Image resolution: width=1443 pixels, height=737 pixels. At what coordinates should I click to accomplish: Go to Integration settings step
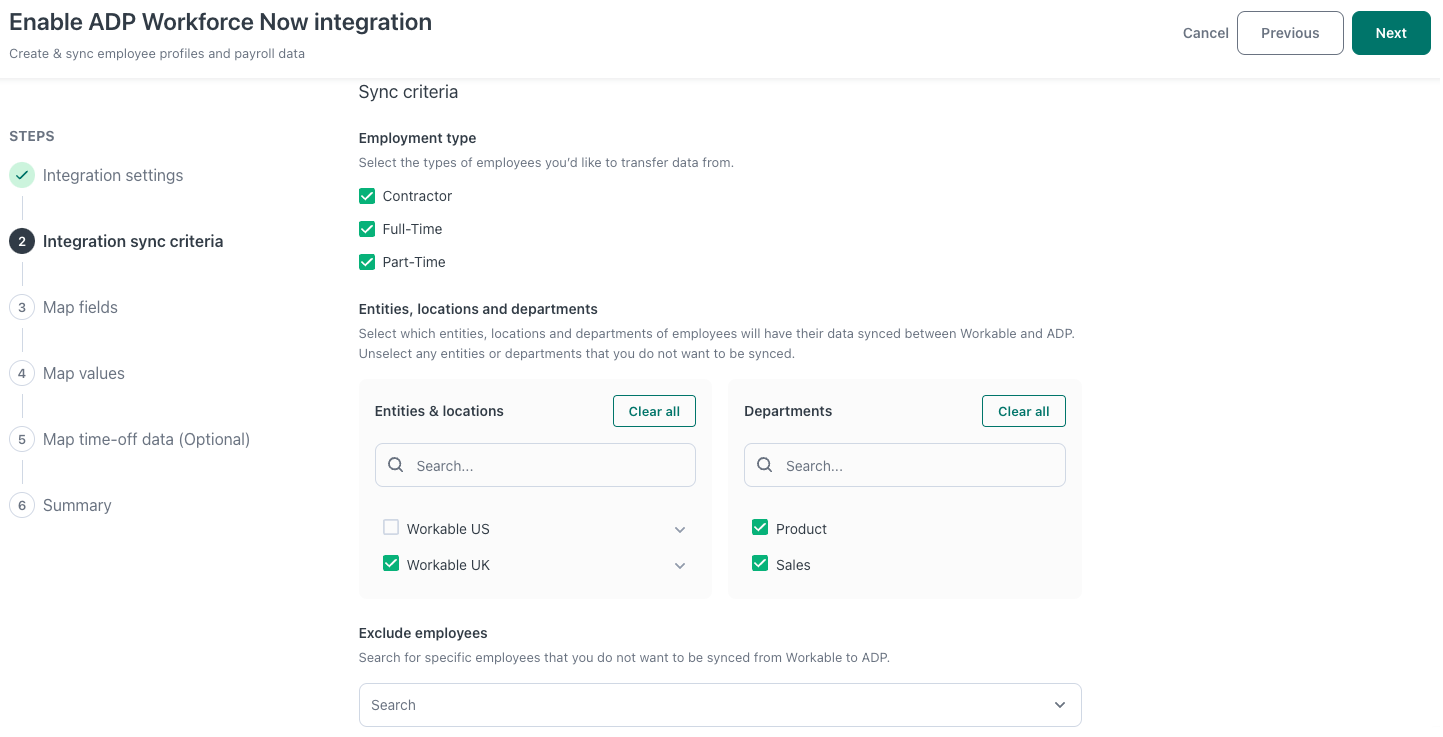pos(113,175)
